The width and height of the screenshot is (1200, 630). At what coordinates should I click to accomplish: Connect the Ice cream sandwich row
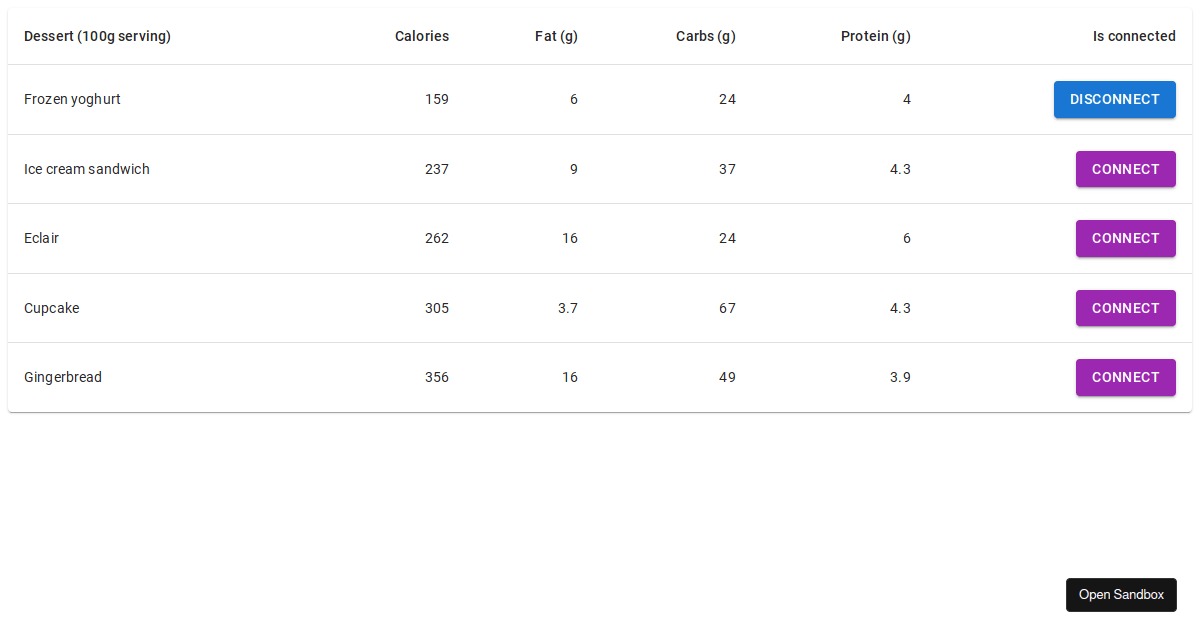pyautogui.click(x=1125, y=169)
